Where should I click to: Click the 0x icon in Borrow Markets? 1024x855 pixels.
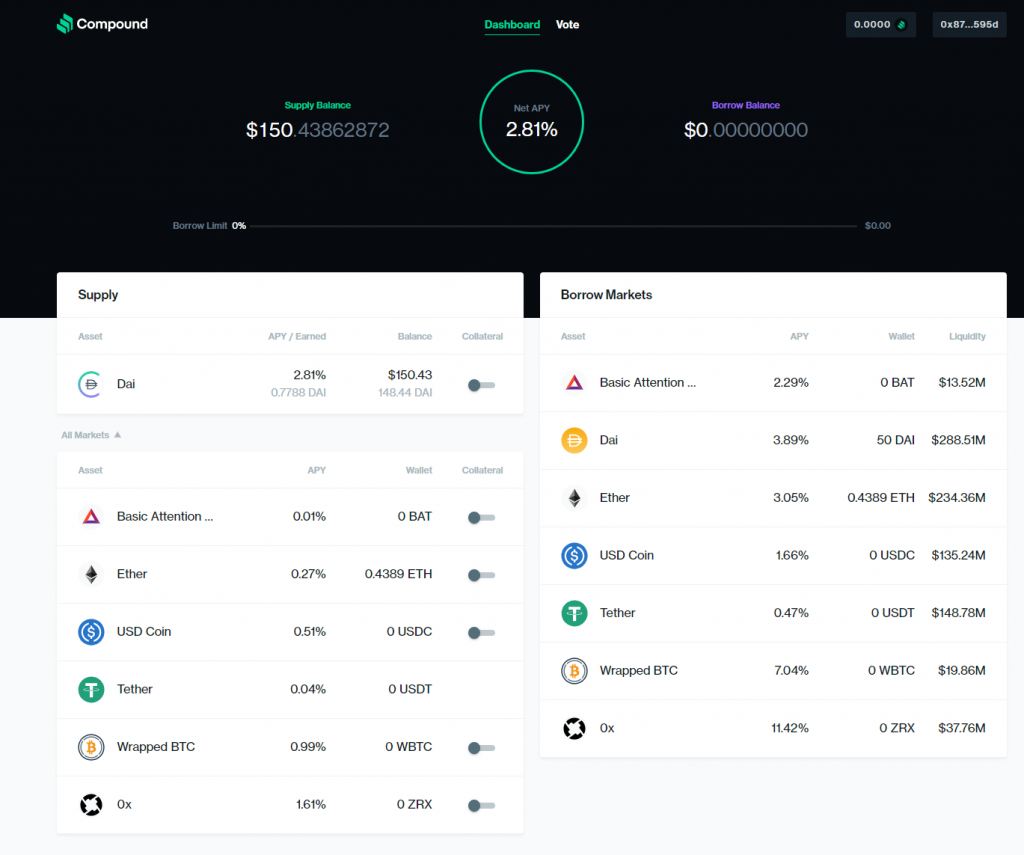(574, 728)
